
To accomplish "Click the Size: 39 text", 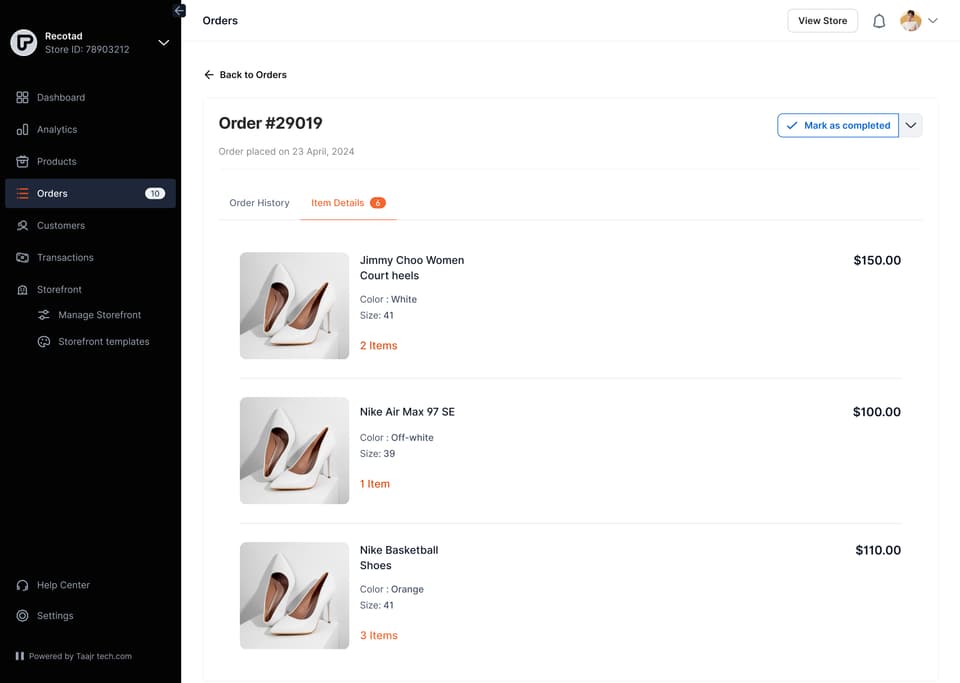I will [377, 453].
